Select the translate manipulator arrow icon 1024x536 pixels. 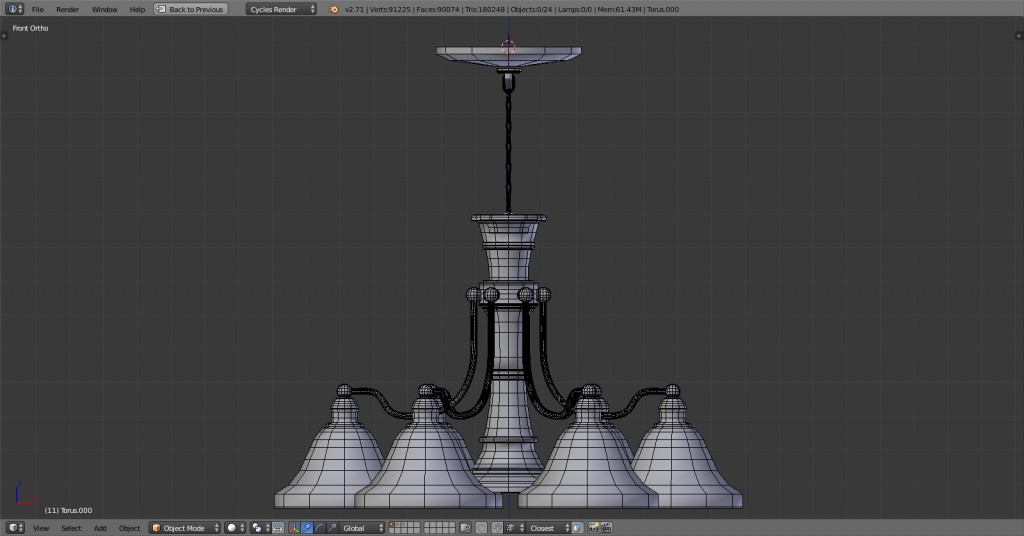pos(306,528)
